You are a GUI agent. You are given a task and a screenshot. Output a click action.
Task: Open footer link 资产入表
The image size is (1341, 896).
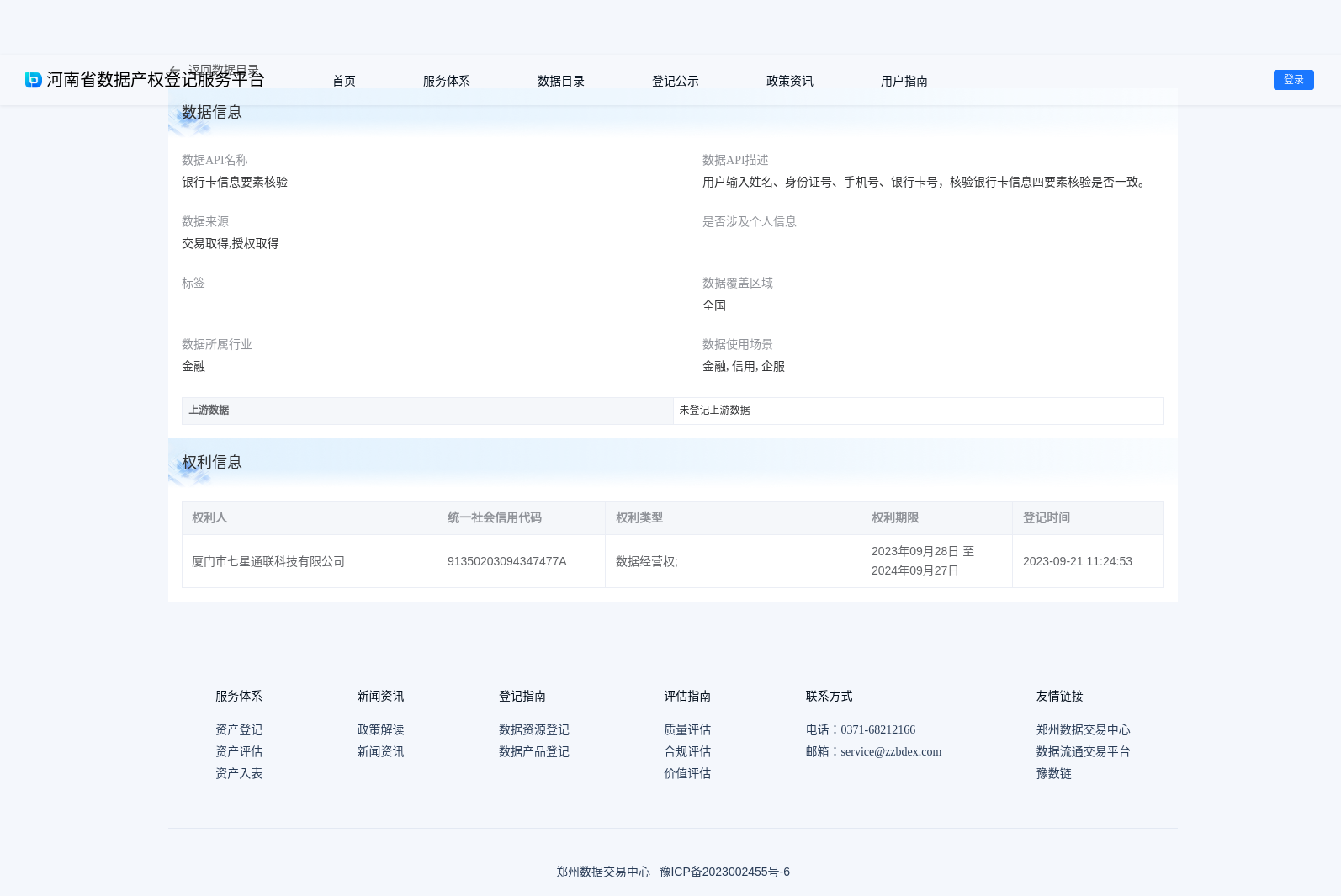(x=239, y=773)
